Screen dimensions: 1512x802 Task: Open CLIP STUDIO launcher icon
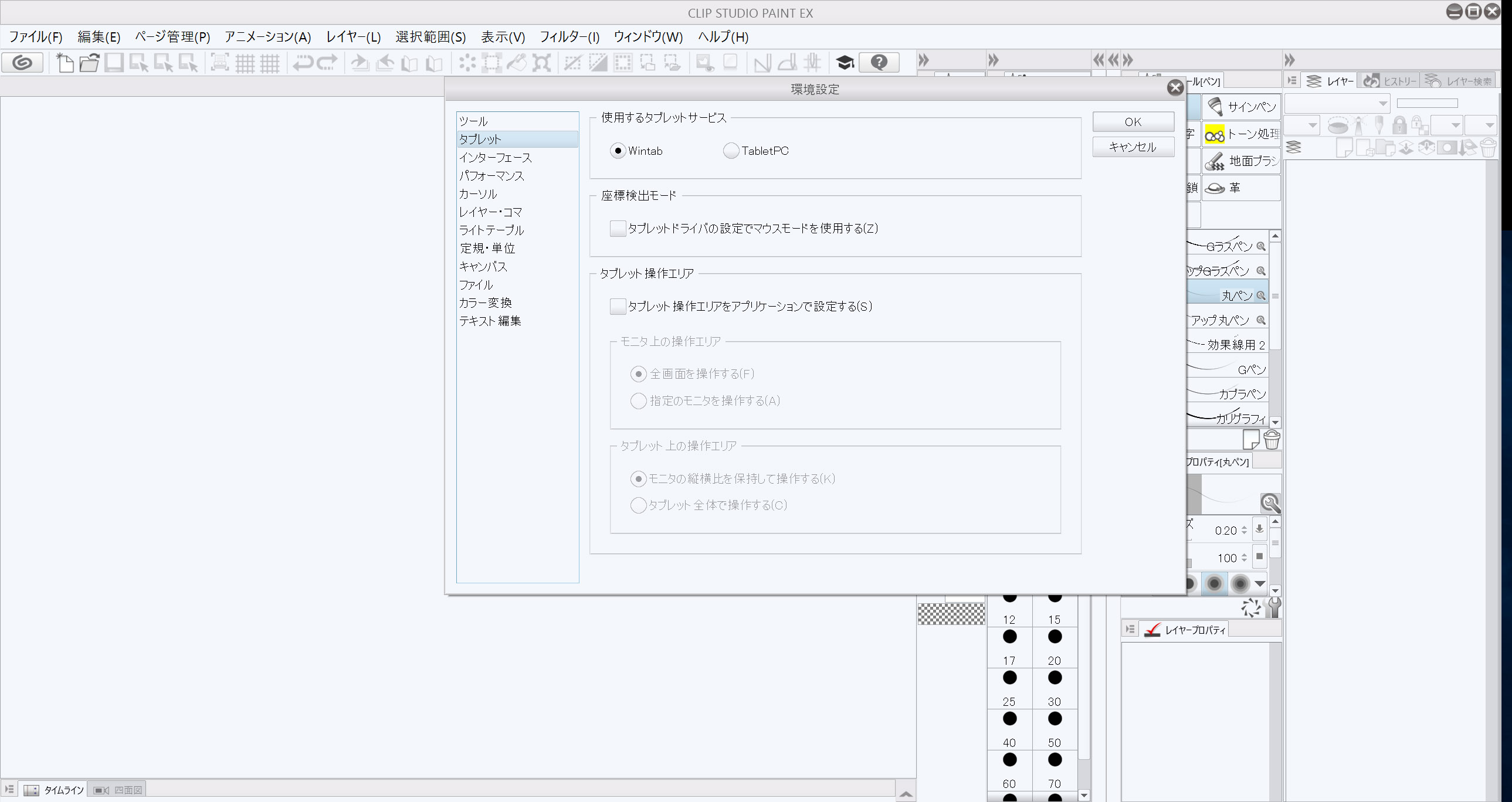22,62
